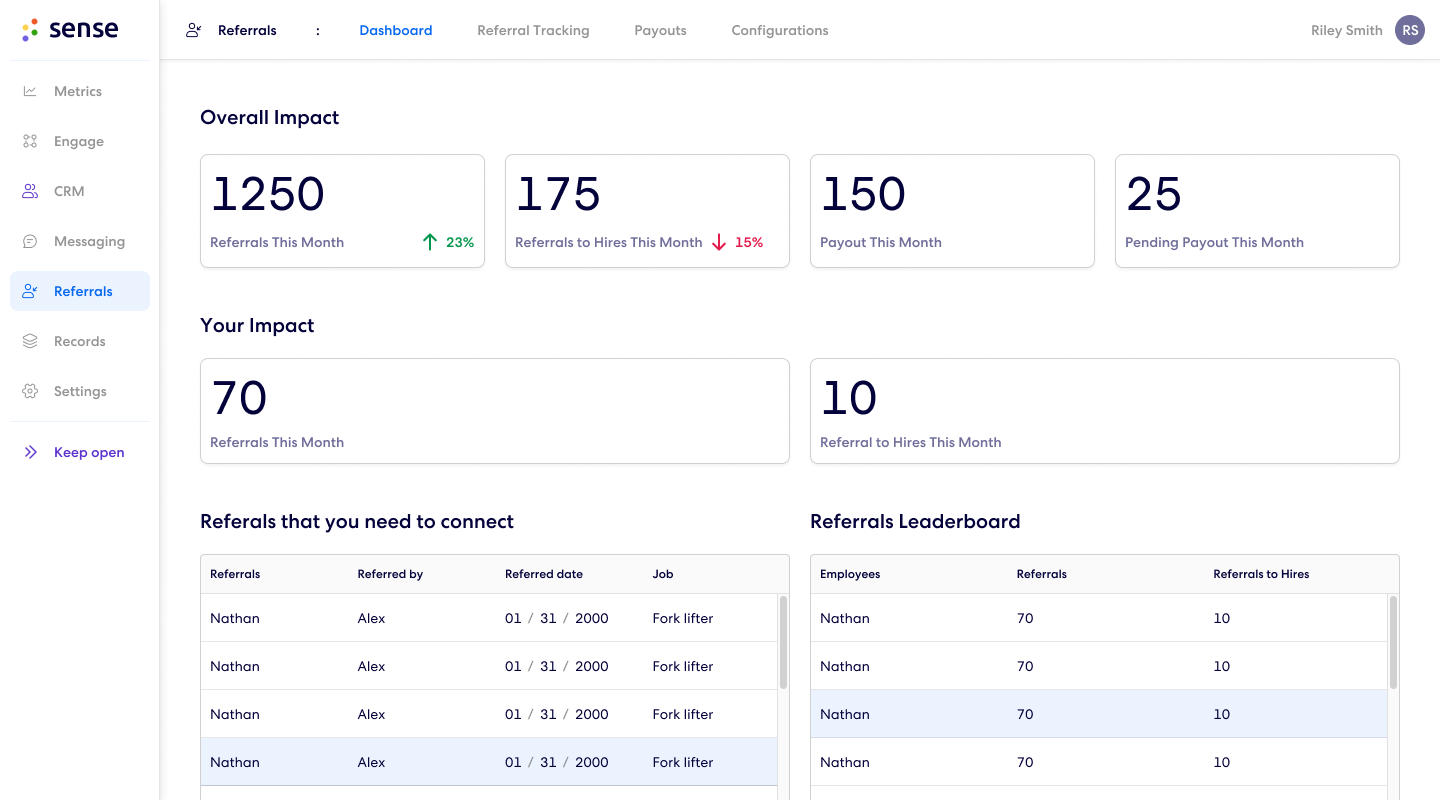Open Riley Smith user menu

(x=1346, y=30)
